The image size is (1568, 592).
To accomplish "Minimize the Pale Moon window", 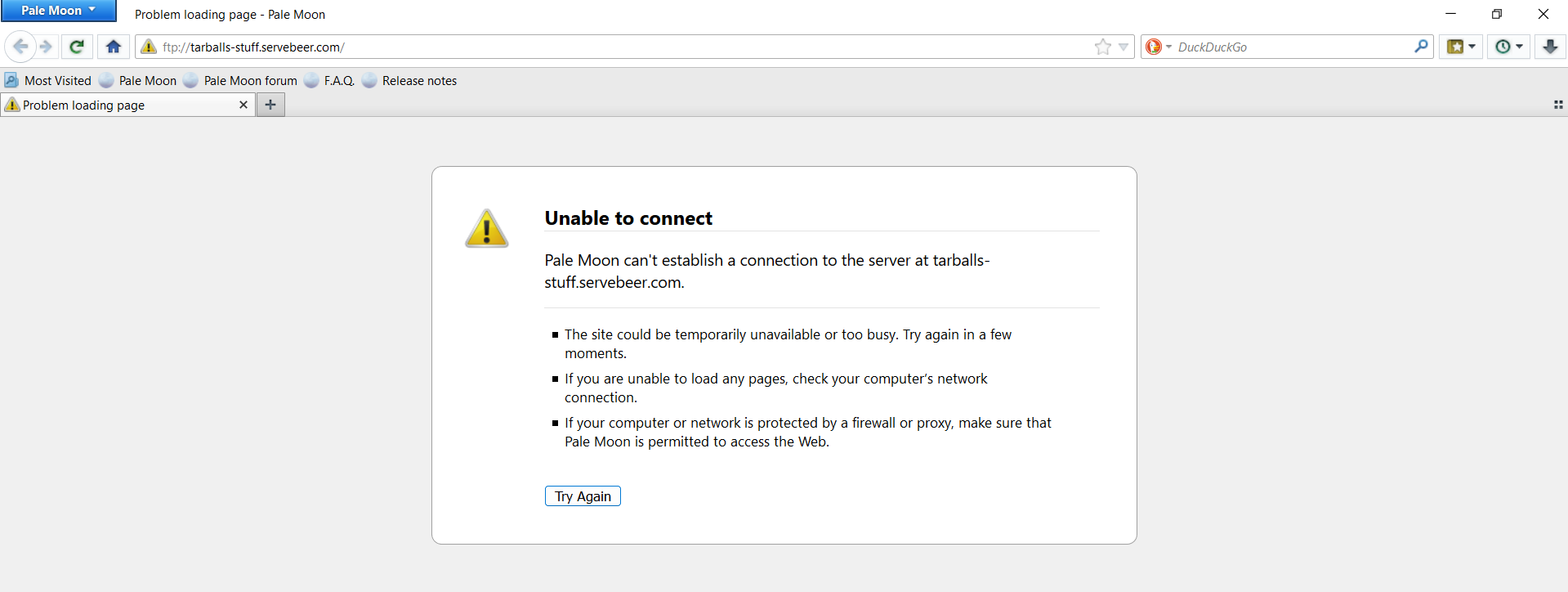I will 1451,14.
